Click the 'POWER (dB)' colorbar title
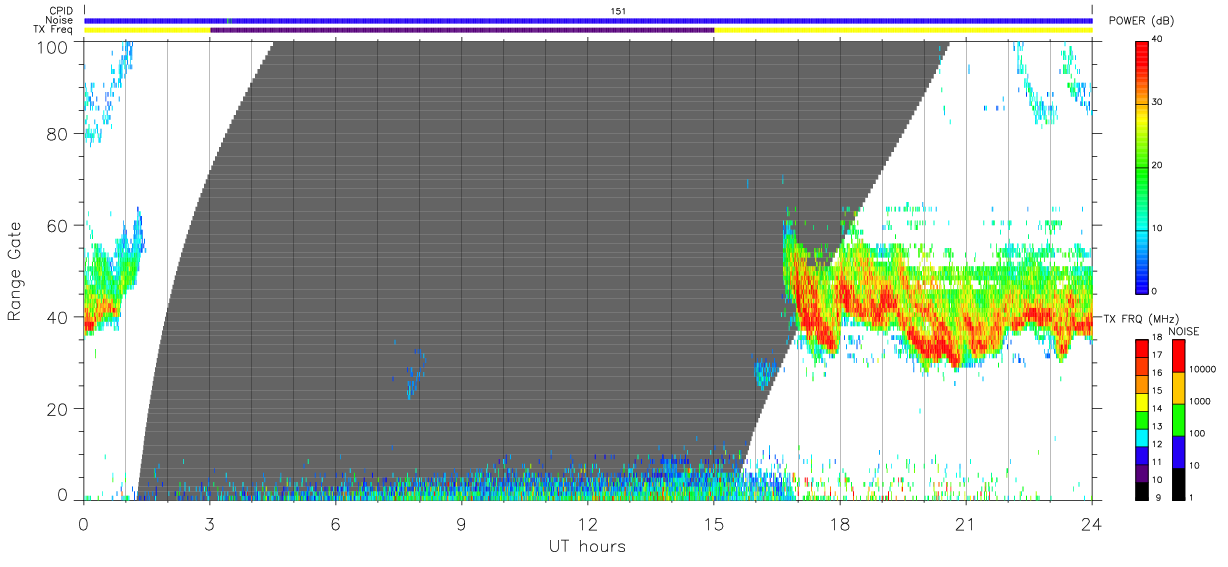 tap(1141, 21)
